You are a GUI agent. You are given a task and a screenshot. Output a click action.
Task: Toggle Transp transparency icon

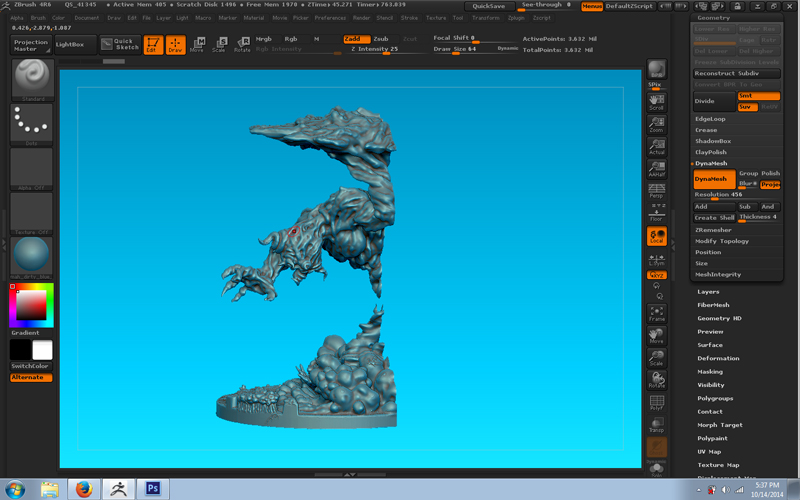tap(657, 425)
